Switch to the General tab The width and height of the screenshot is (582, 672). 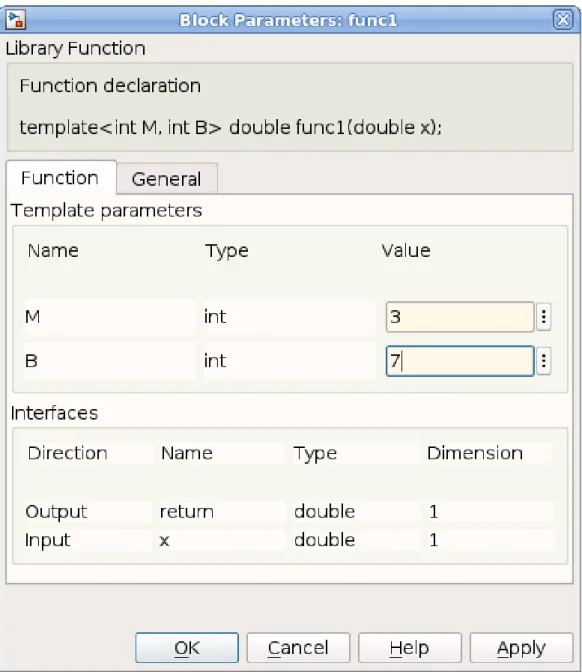click(167, 178)
